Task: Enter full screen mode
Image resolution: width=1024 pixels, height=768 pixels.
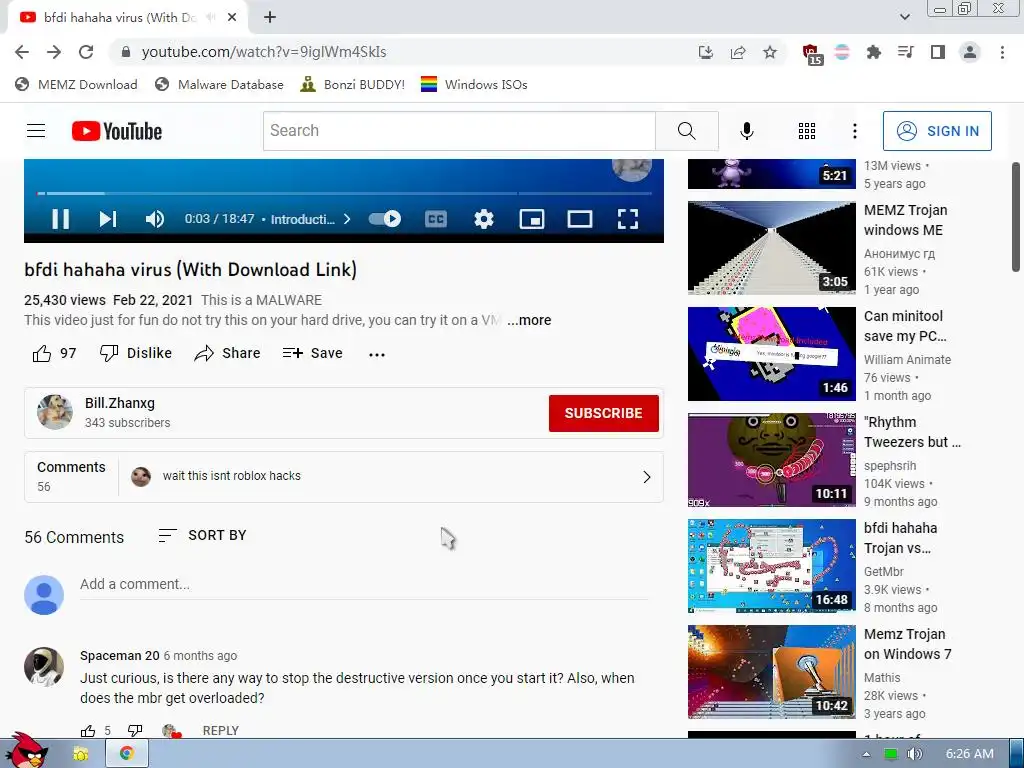Action: (x=628, y=219)
